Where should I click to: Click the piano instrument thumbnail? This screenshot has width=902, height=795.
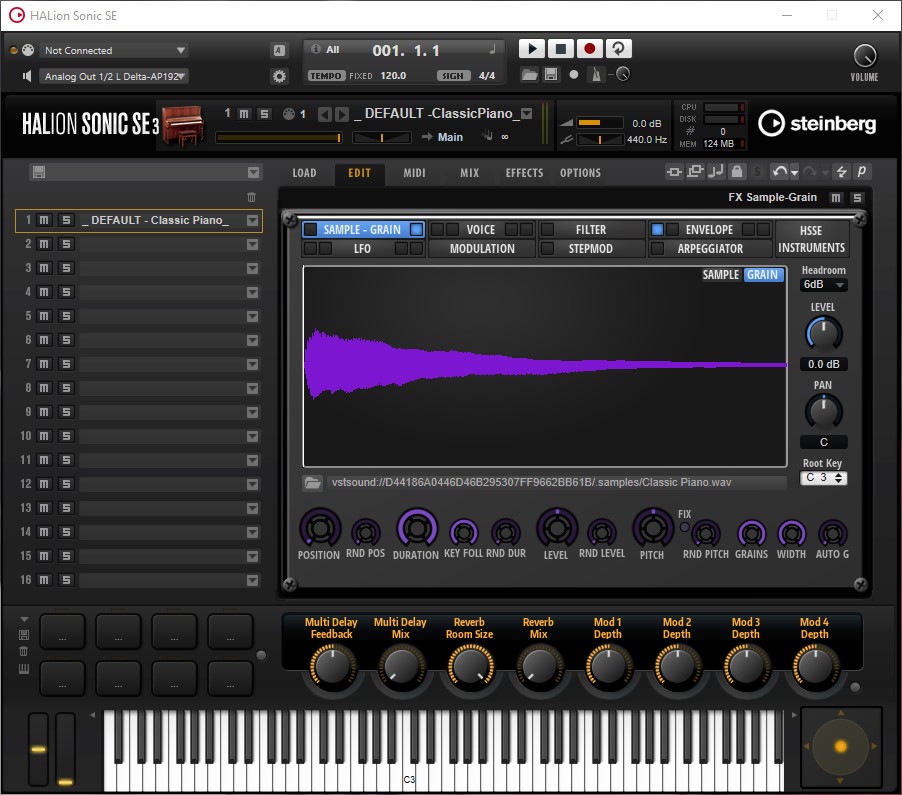pyautogui.click(x=182, y=125)
